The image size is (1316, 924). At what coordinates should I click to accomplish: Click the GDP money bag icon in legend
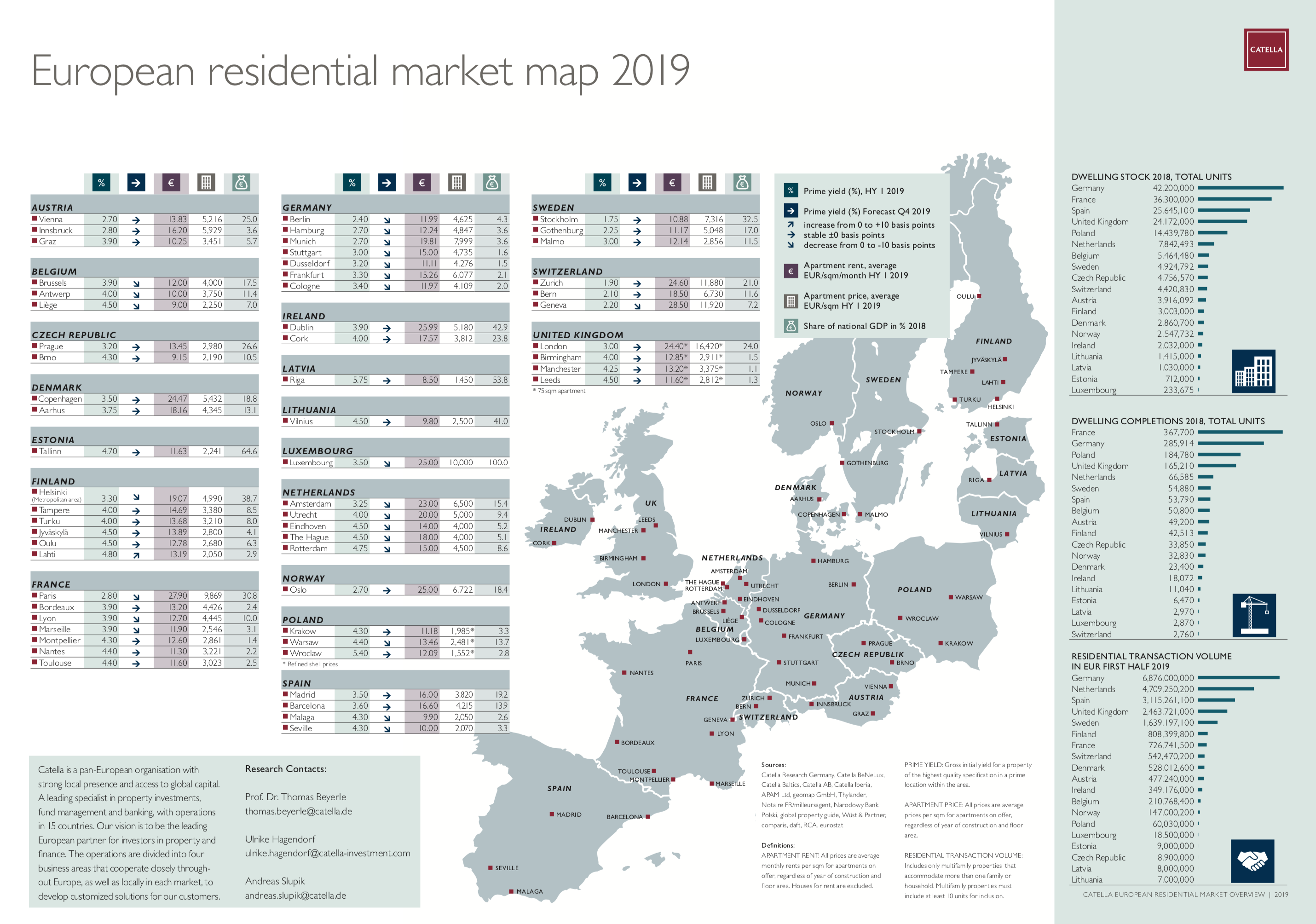point(791,326)
